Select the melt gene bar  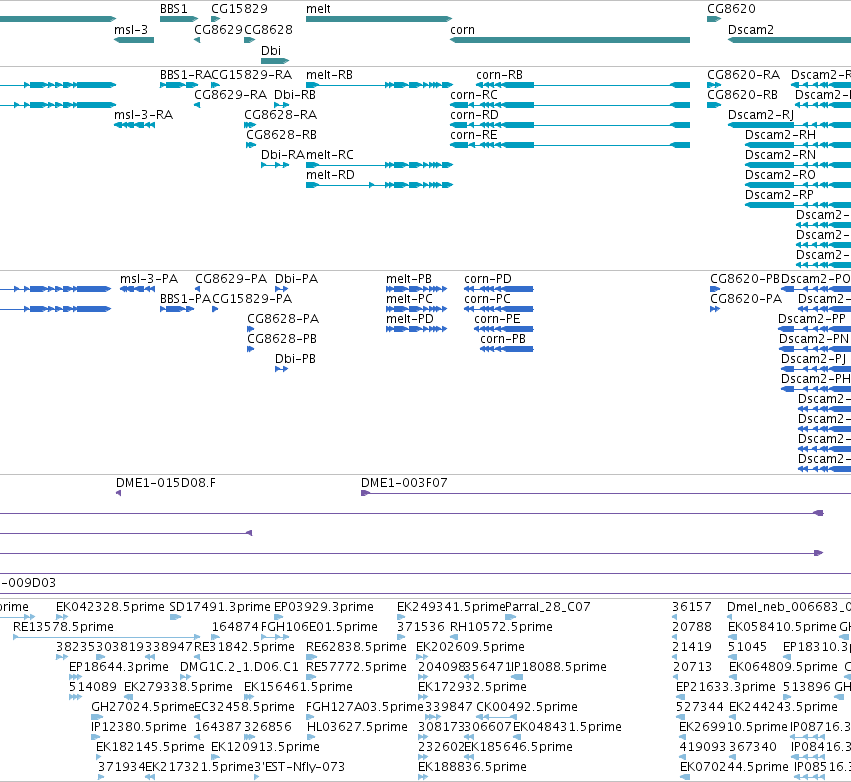pos(379,19)
